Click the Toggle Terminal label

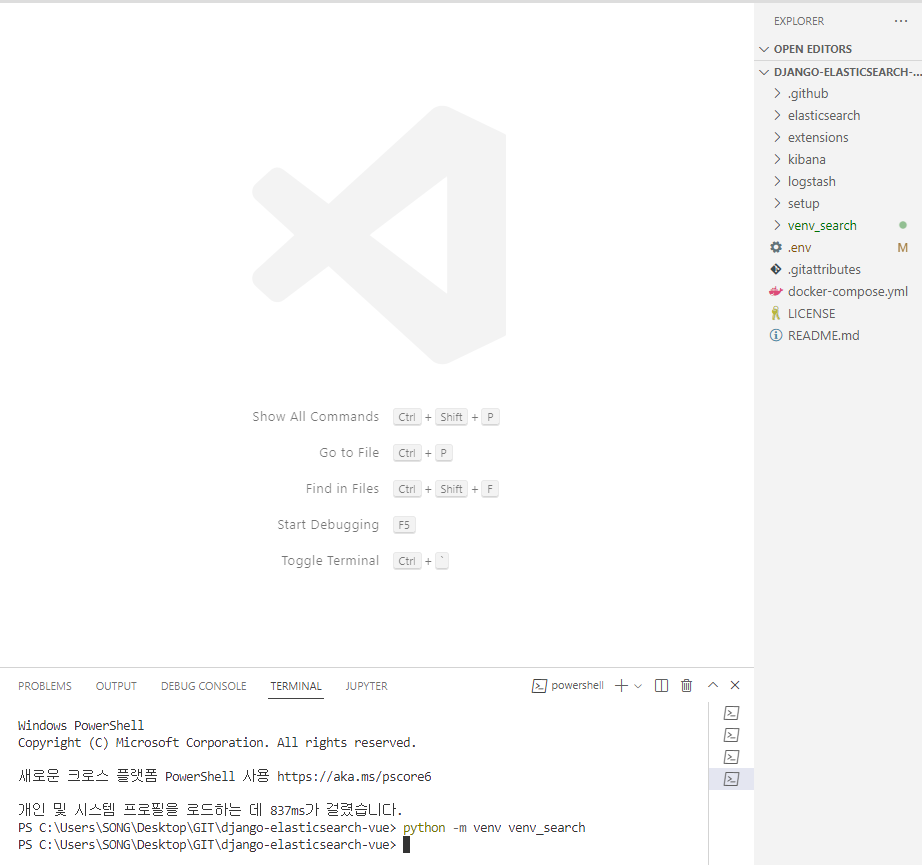click(x=330, y=561)
